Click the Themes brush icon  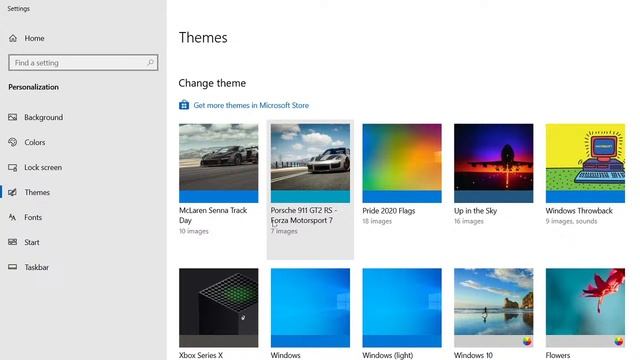point(13,192)
